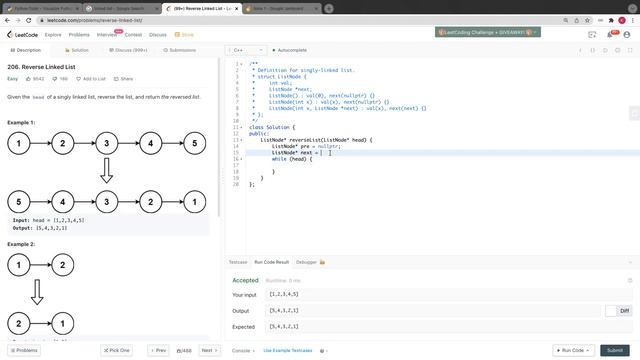Collapse the result panel with the chevron

[x=630, y=262]
